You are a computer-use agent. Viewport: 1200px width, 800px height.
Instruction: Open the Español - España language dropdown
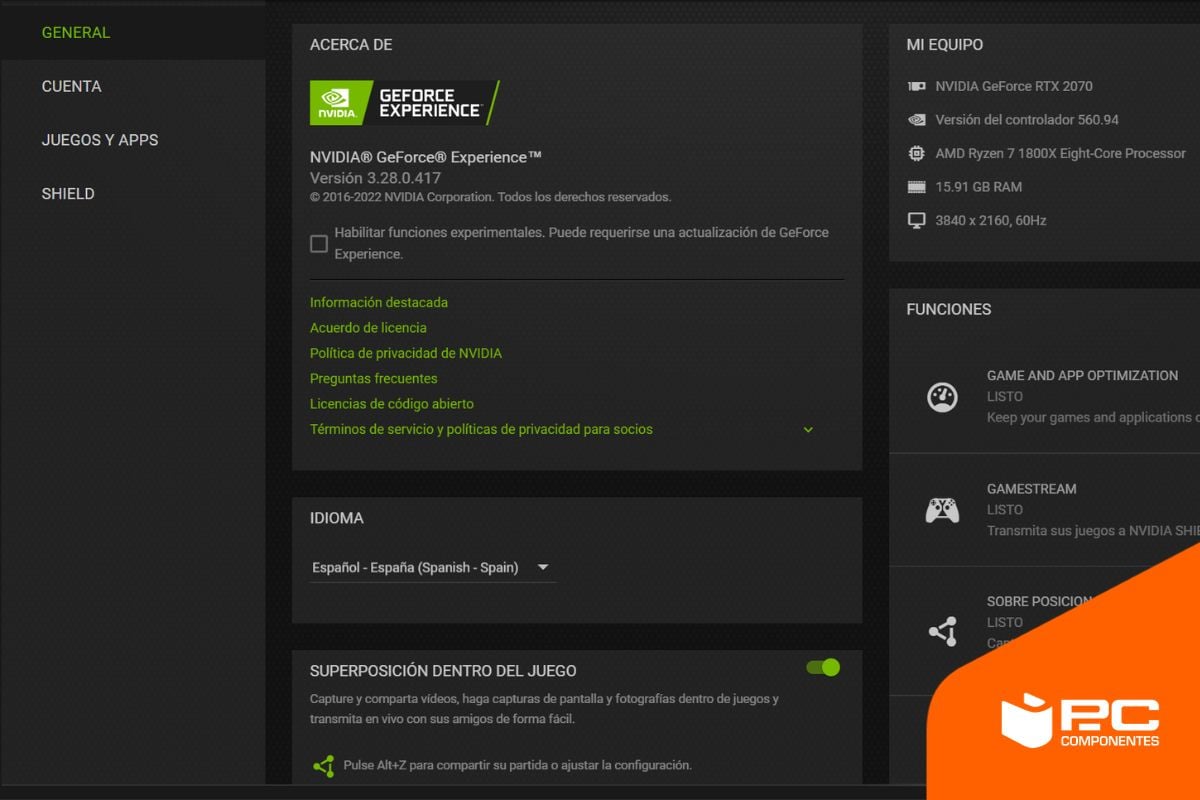tap(432, 568)
